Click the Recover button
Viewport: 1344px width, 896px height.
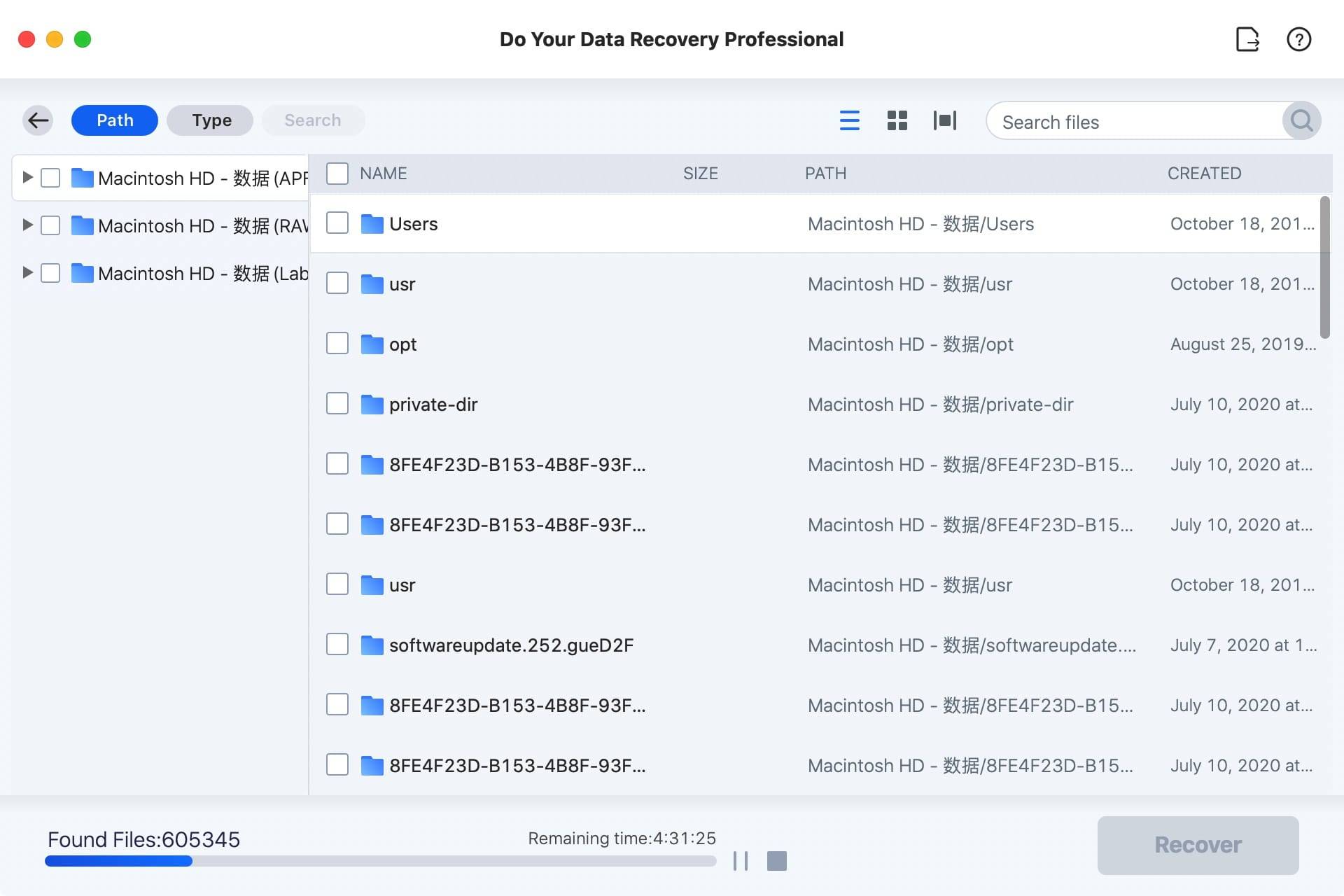pyautogui.click(x=1198, y=845)
